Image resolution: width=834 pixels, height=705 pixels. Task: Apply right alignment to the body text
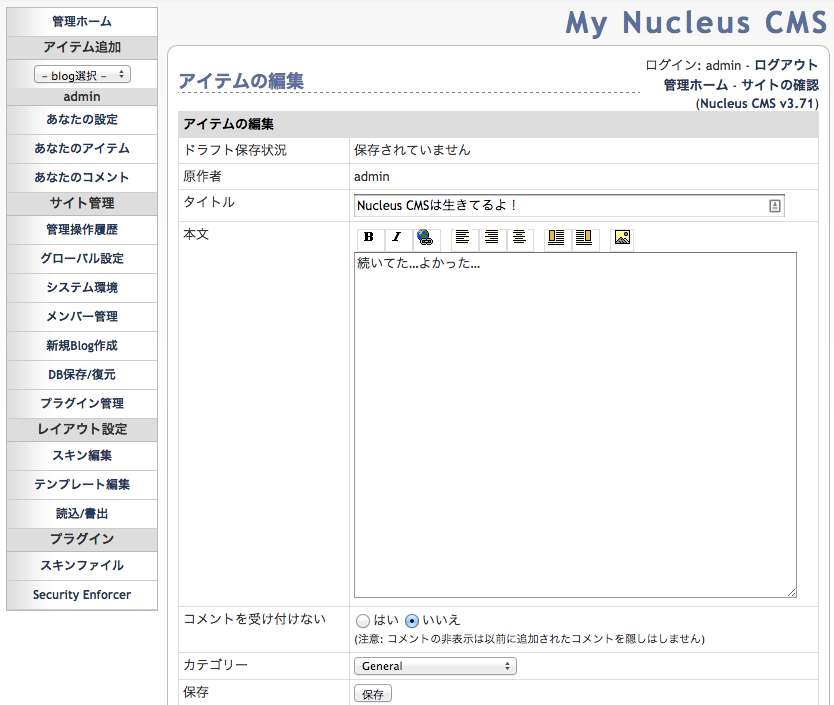coord(491,238)
